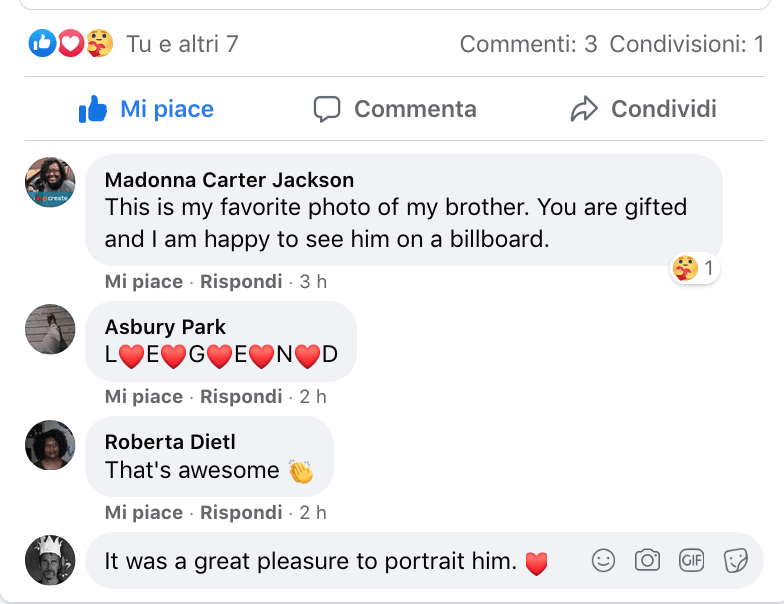Viewport: 784px width, 604px height.
Task: Open the sticker picker icon
Action: tap(736, 560)
